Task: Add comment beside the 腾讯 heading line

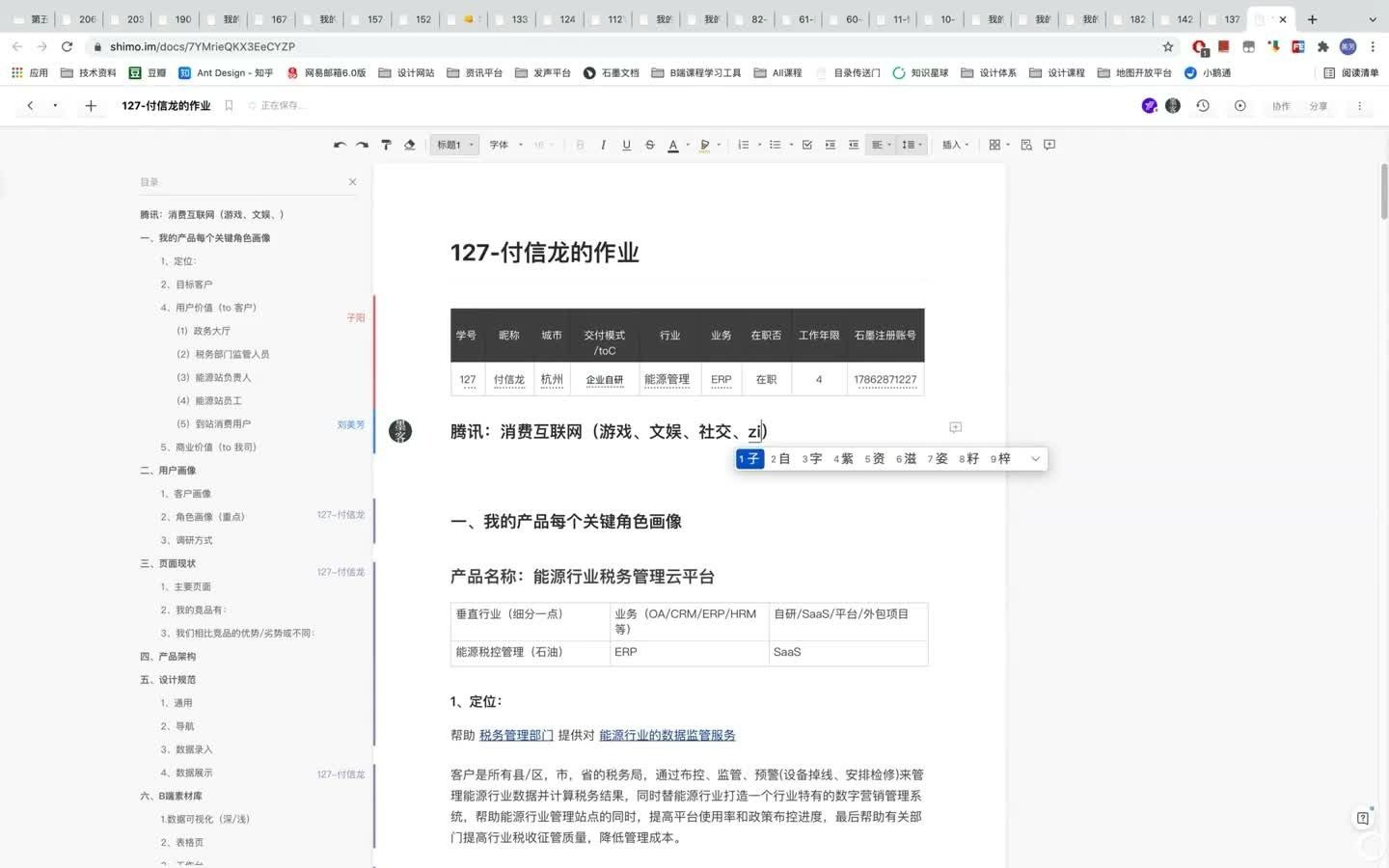Action: [955, 427]
